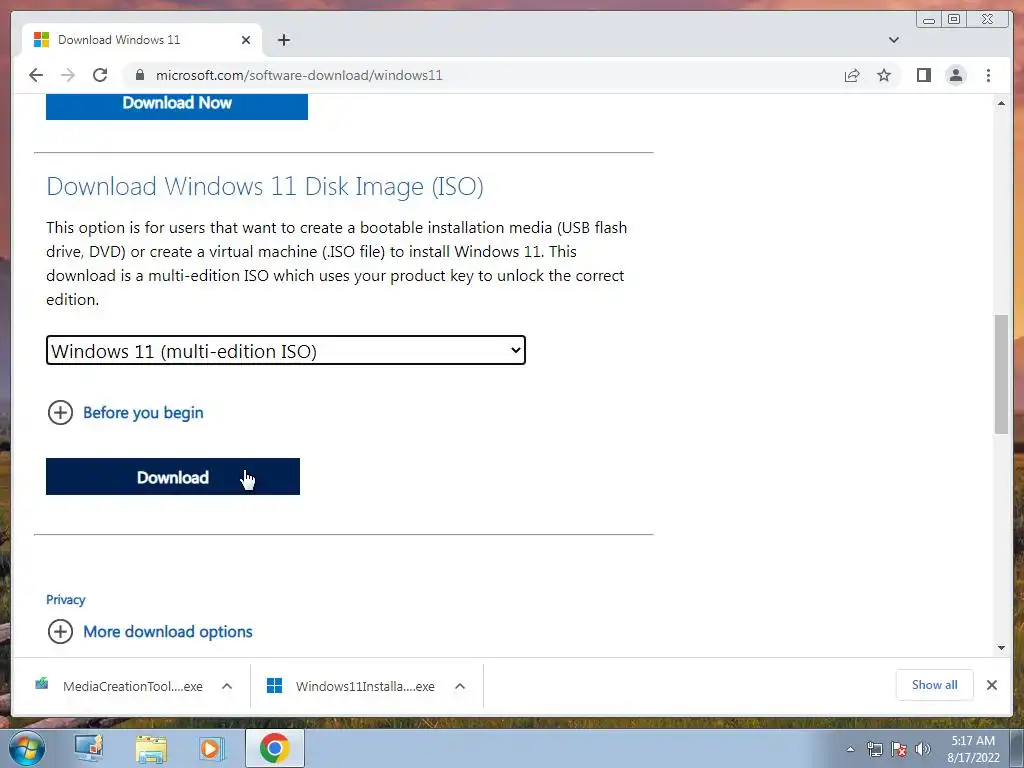The width and height of the screenshot is (1024, 768).
Task: Bookmark this page with the star icon
Action: pyautogui.click(x=884, y=75)
